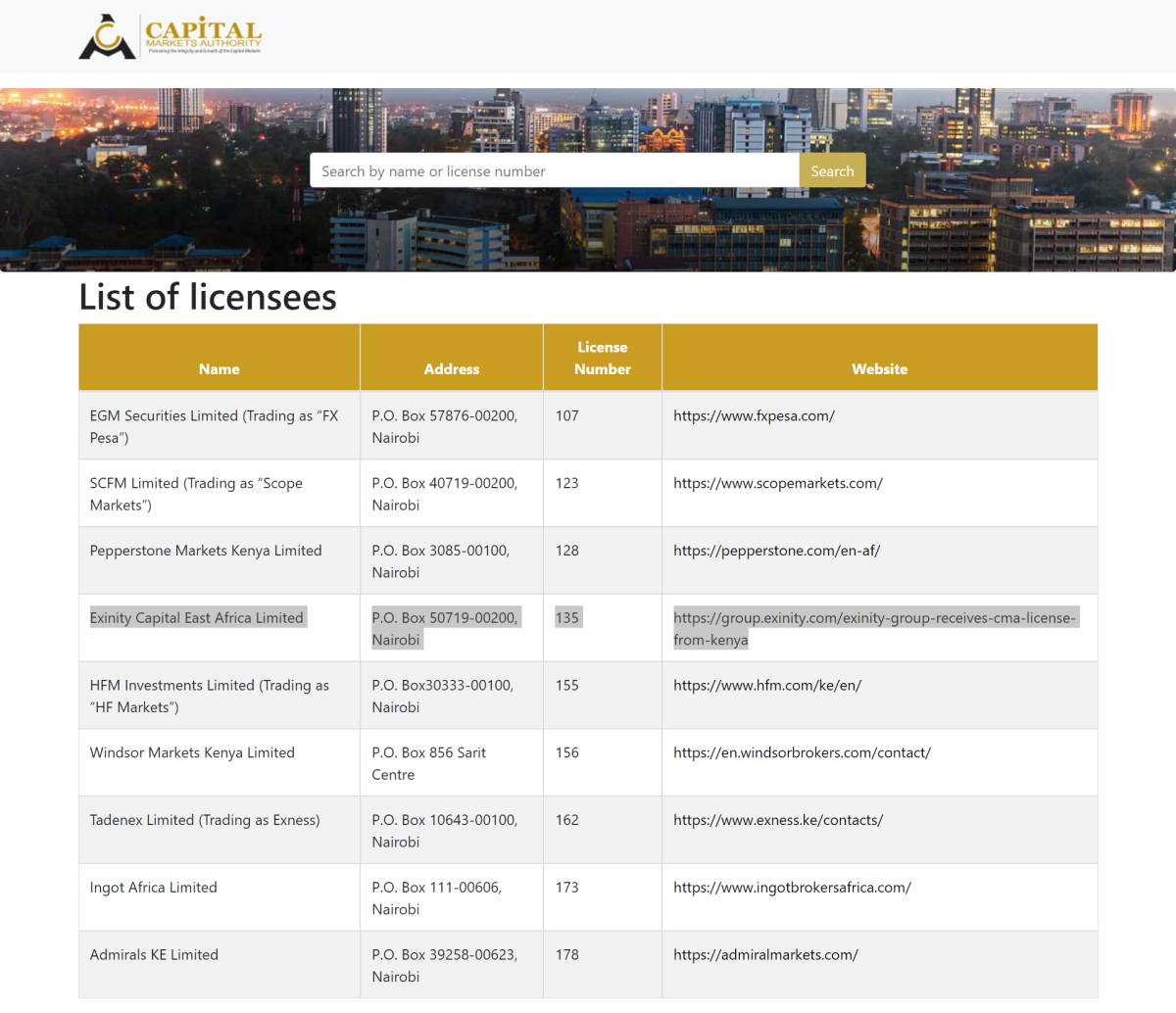Follow the Exness contacts website link
Image resolution: width=1176 pixels, height=1013 pixels.
[778, 820]
